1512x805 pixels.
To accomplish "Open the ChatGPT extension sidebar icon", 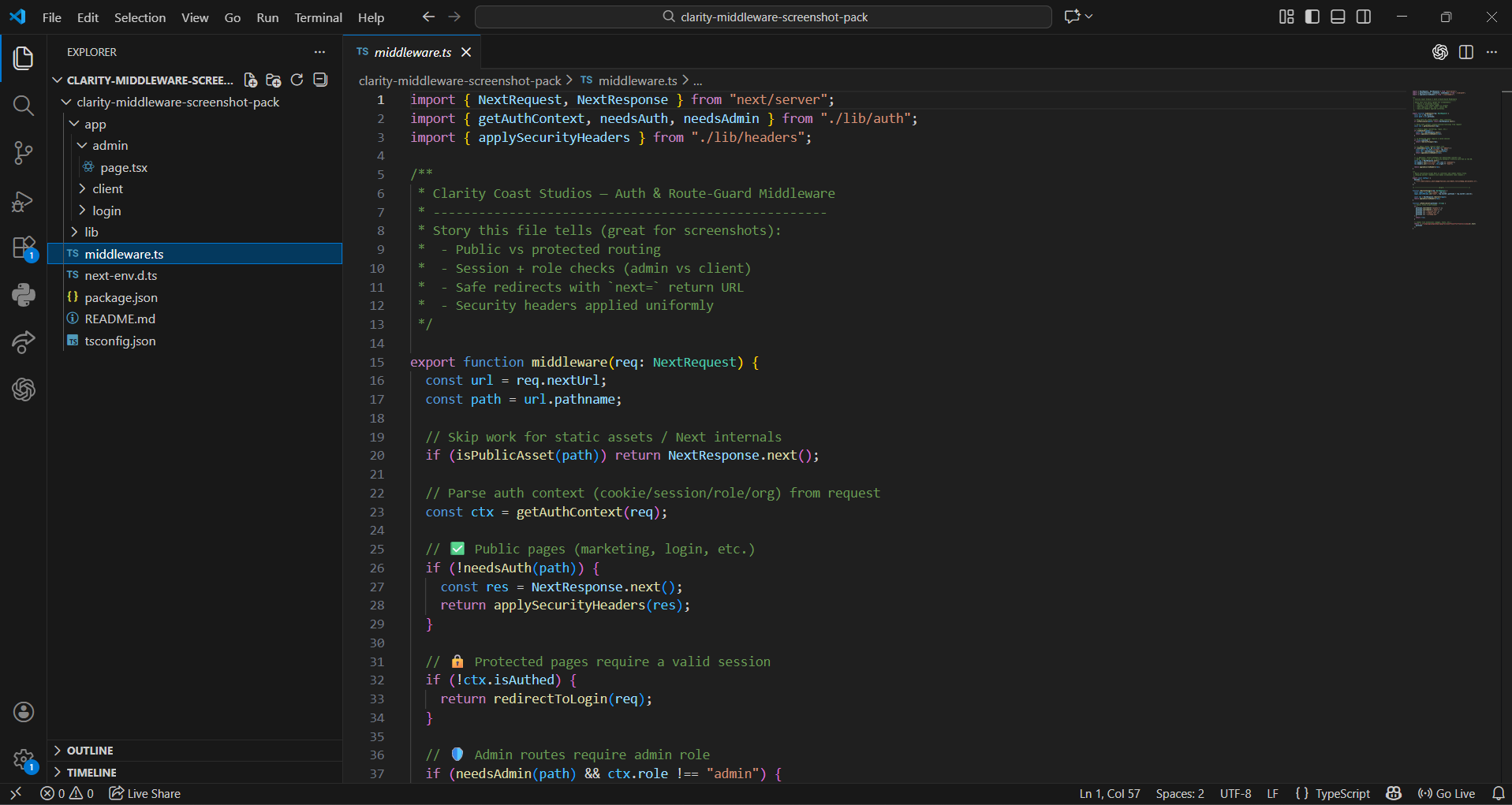I will pos(23,389).
